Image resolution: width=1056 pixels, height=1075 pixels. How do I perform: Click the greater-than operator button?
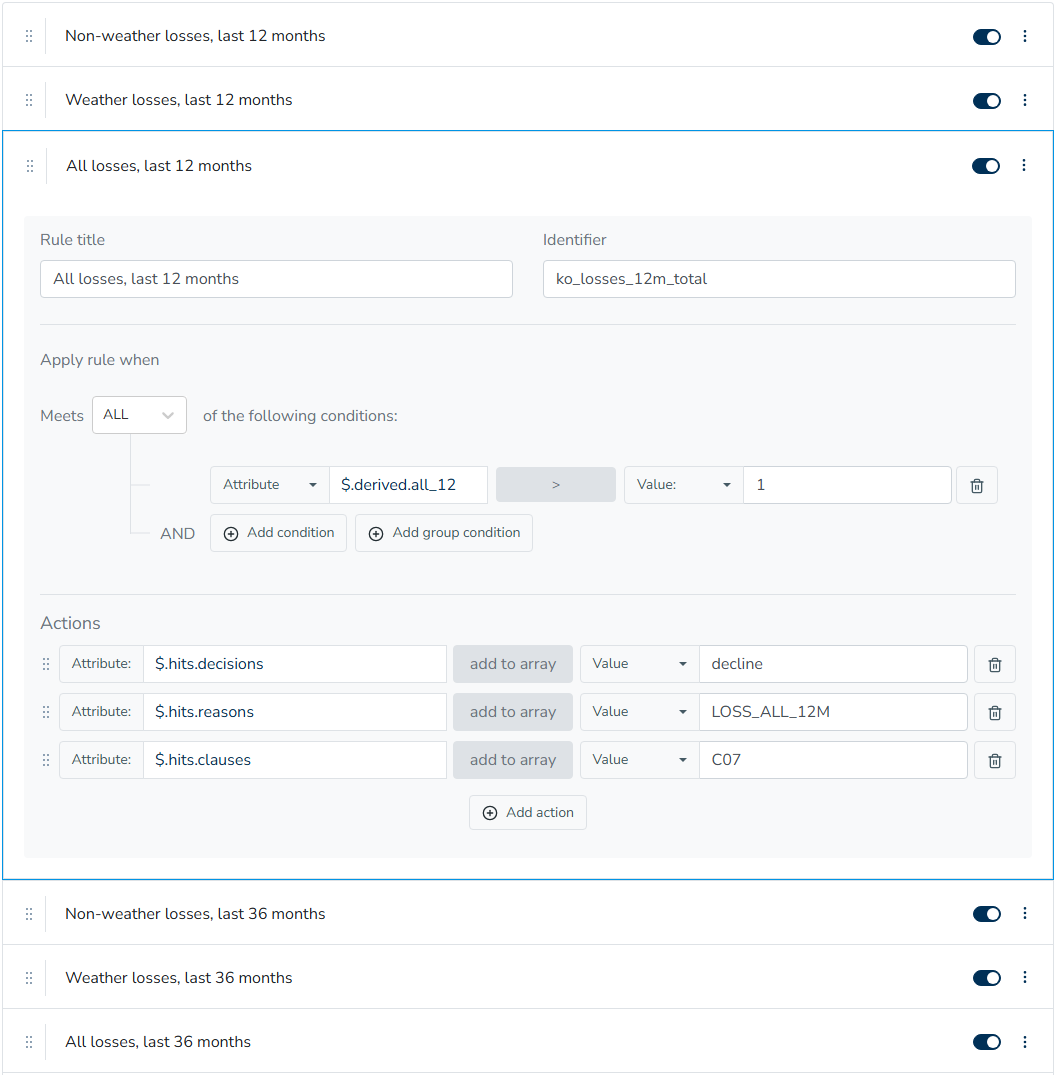(555, 485)
